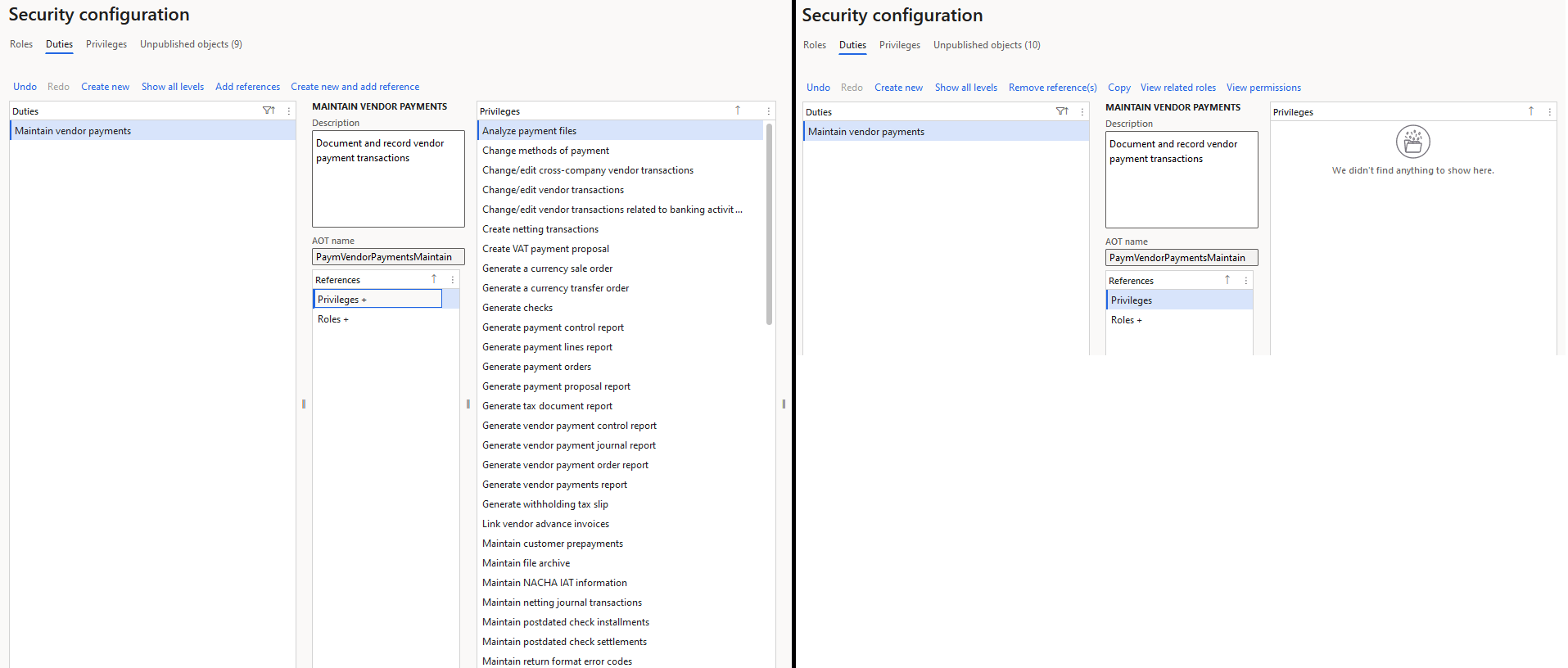Viewport: 1568px width, 668px height.
Task: Click the filter icon in left Duties header
Action: tap(269, 111)
